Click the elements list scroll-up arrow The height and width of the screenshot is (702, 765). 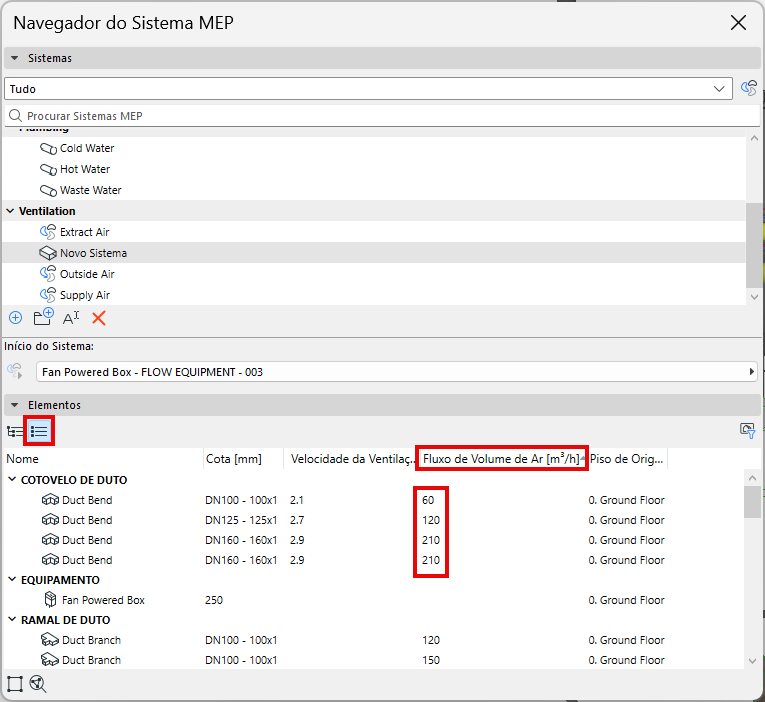[752, 478]
